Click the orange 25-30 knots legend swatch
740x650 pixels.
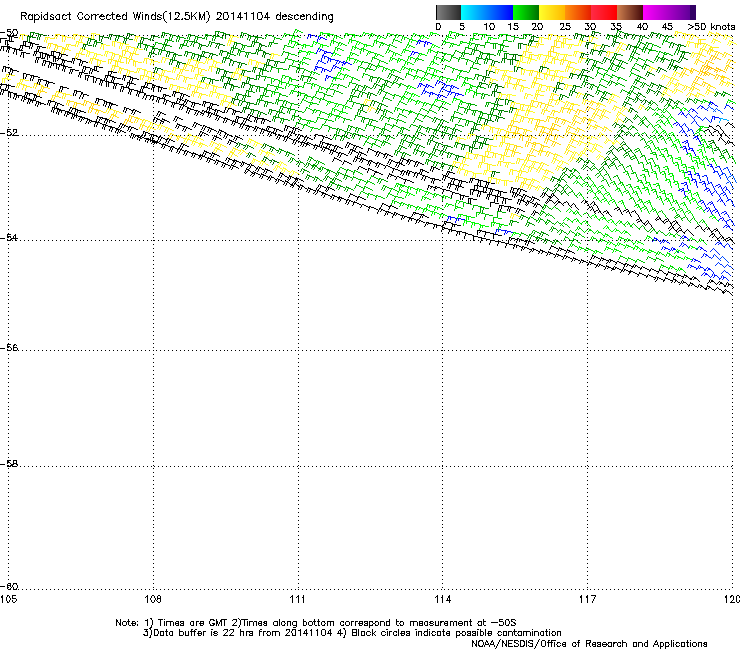click(578, 12)
